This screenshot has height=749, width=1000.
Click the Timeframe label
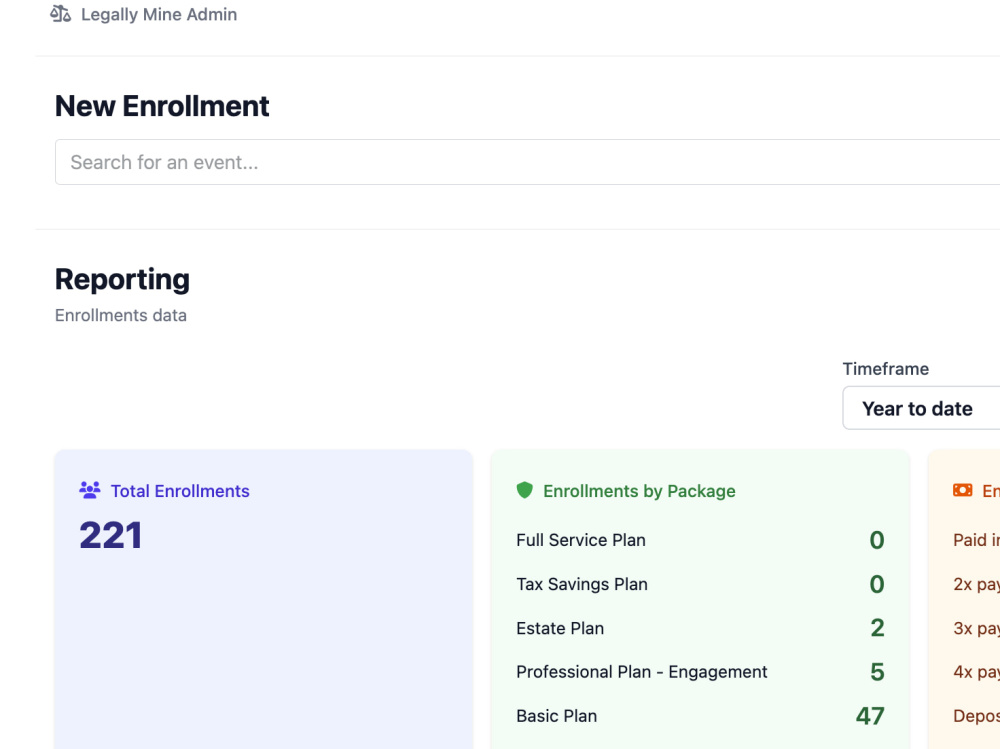[x=885, y=369]
